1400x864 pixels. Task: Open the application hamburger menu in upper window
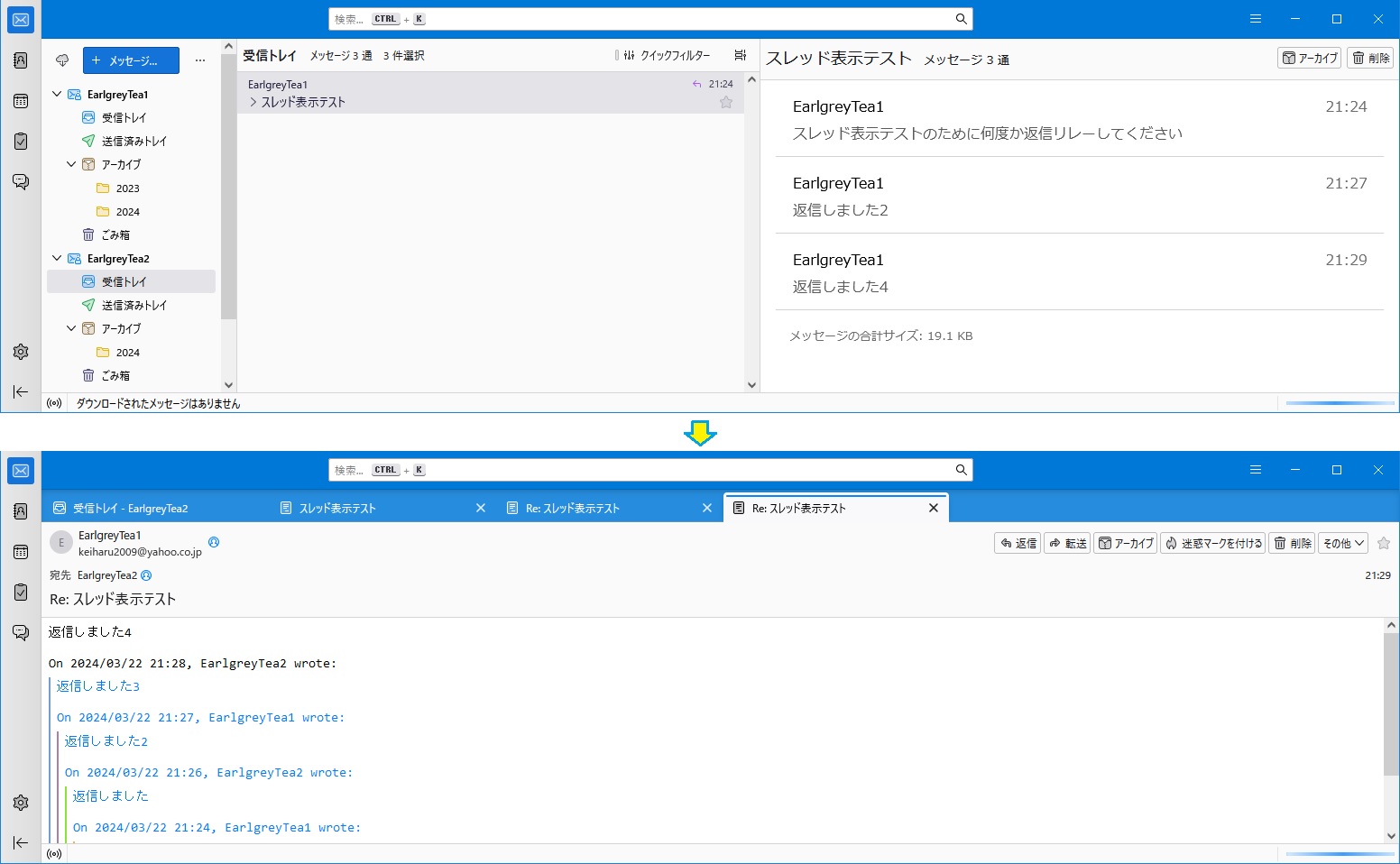point(1255,19)
